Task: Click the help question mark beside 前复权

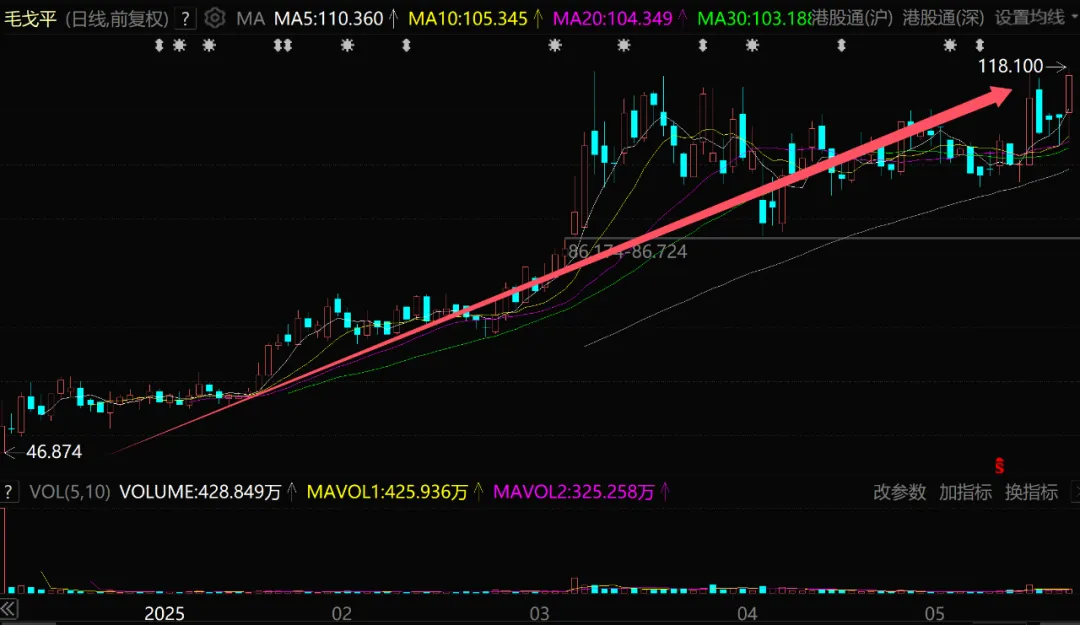Action: click(x=184, y=18)
